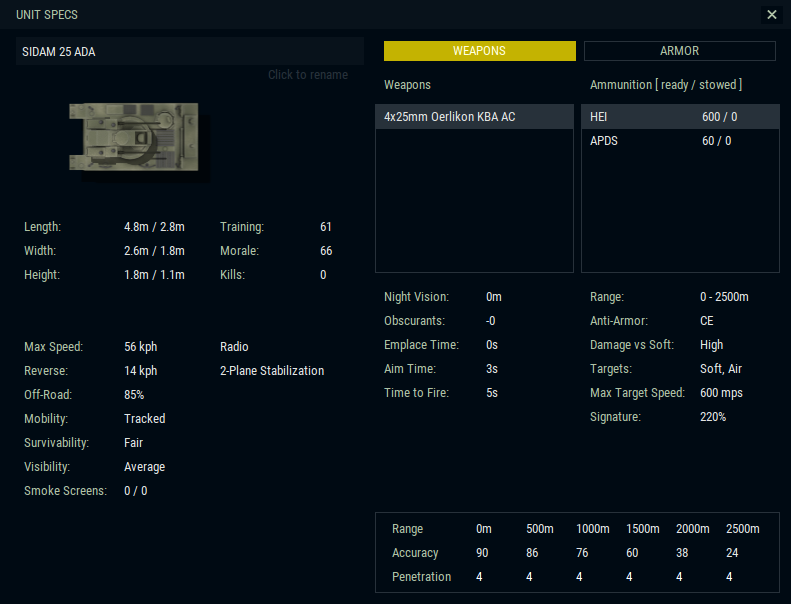
Task: Click the Smoke Screens value 0 / 0
Action: pos(136,491)
